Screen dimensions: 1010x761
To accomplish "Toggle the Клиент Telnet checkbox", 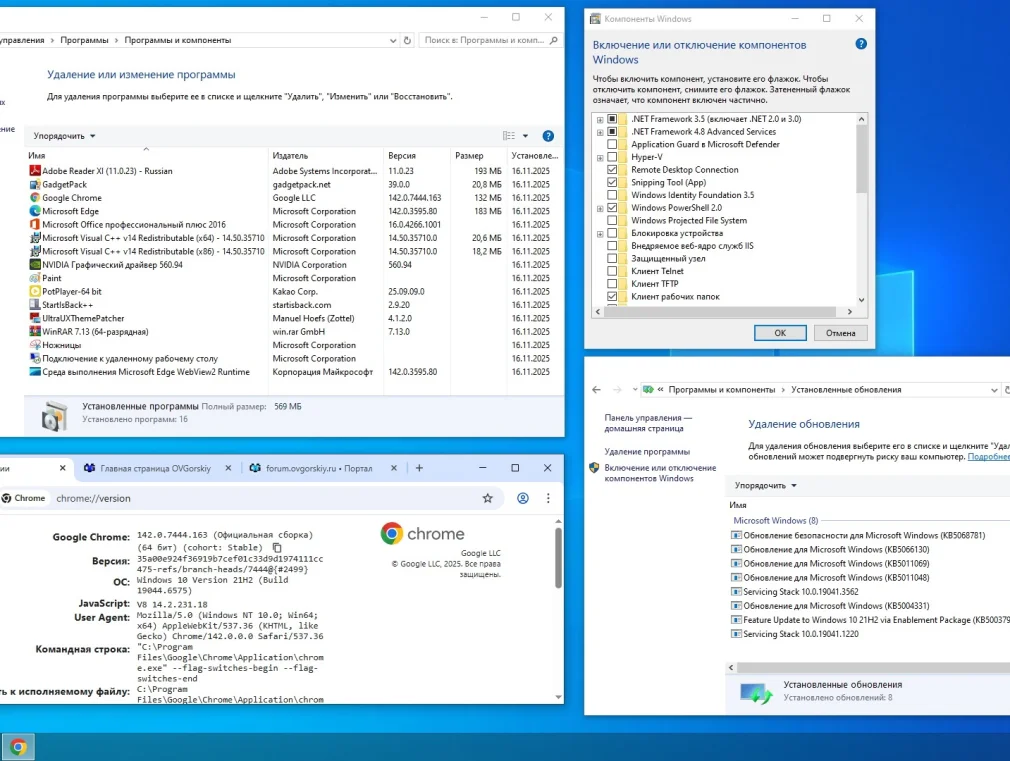I will click(612, 271).
